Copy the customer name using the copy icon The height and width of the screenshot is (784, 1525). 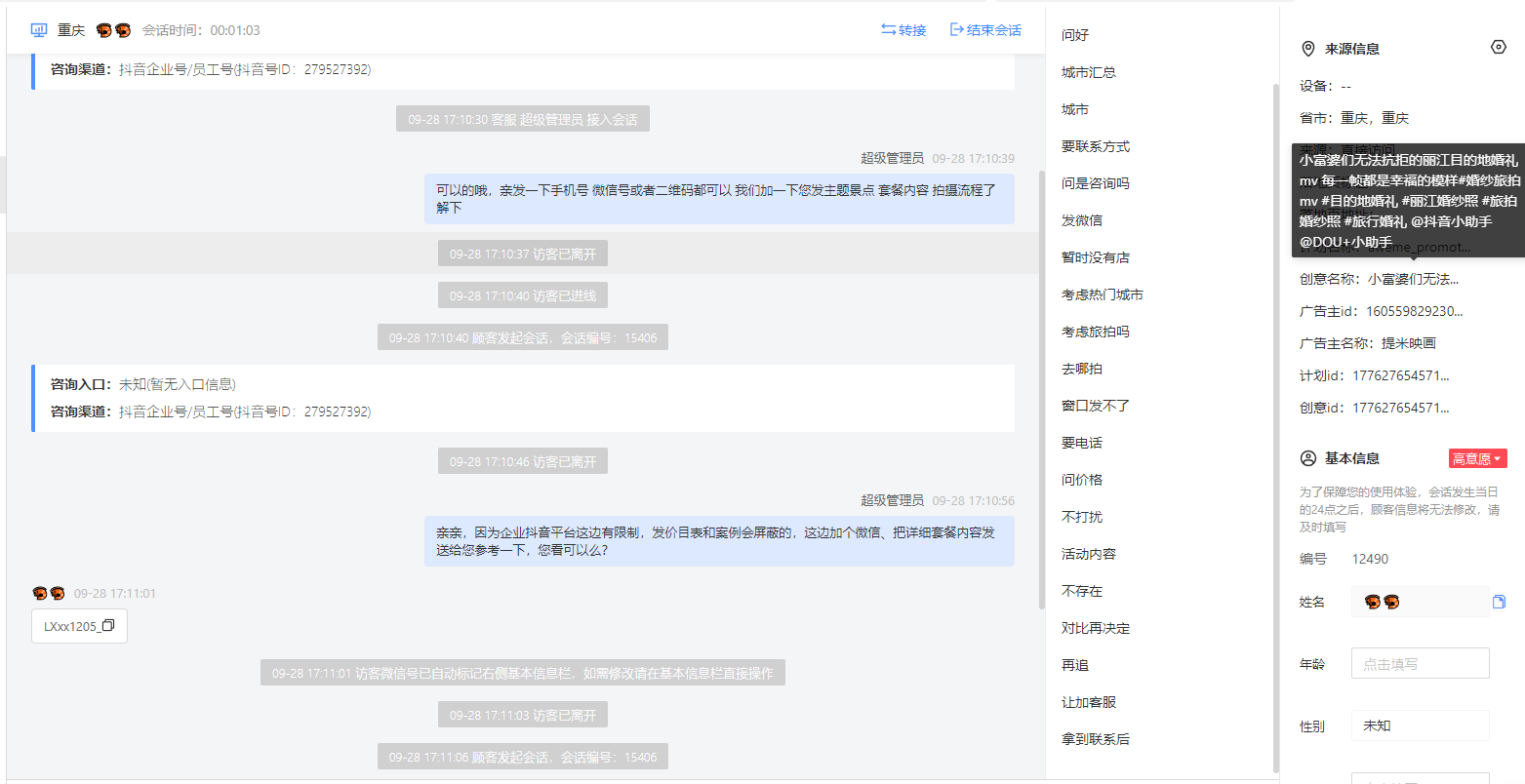click(1499, 602)
